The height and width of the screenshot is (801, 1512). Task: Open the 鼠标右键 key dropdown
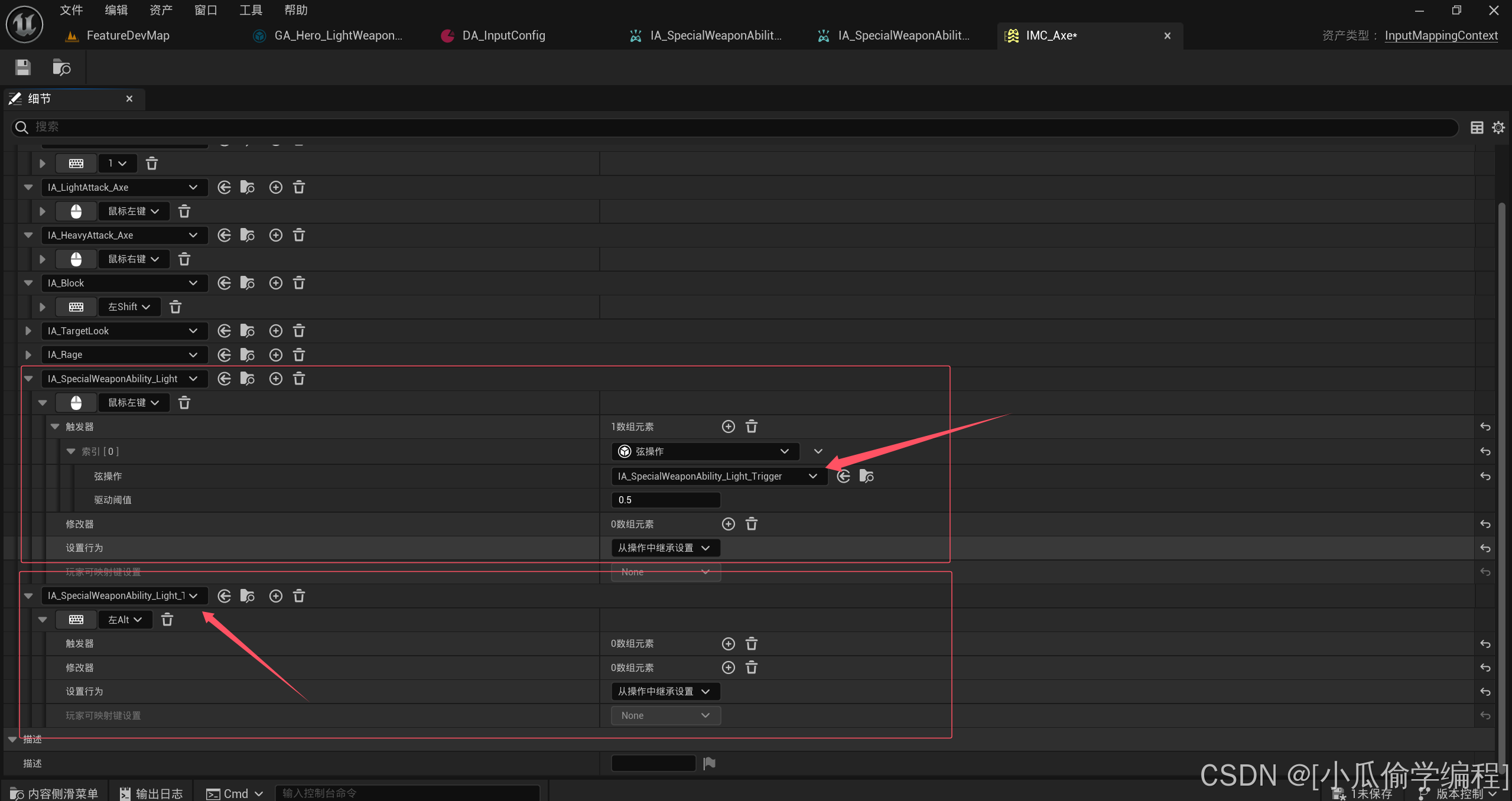(134, 259)
